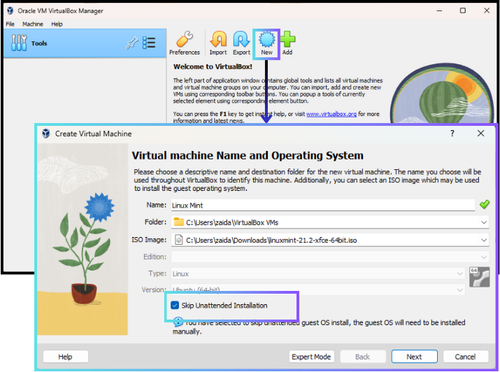Screen dimensions: 500x372
Task: Open the Help menu in menu bar
Action: (57, 24)
